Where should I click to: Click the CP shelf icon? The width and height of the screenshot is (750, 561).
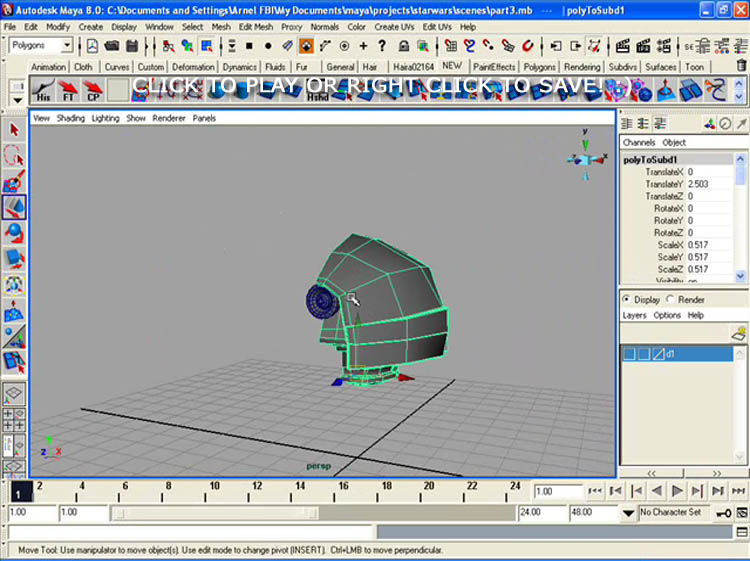click(93, 90)
